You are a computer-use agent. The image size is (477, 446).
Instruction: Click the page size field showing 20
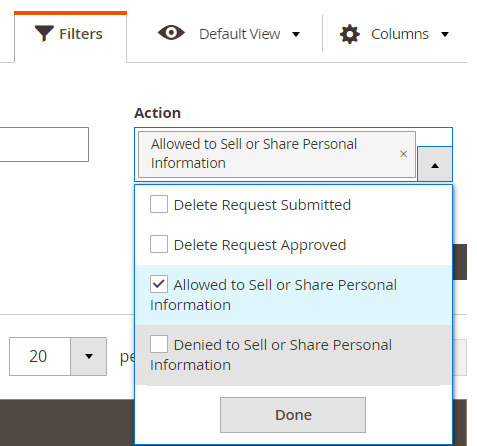pyautogui.click(x=40, y=356)
